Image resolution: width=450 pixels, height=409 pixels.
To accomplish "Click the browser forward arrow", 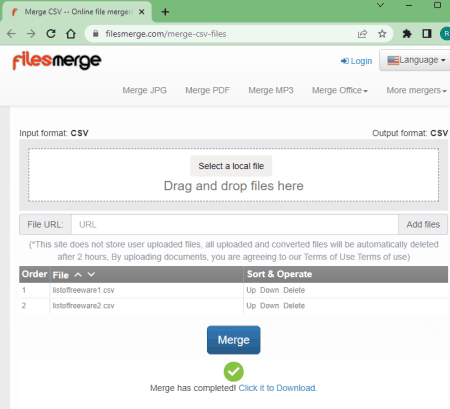I will pos(31,34).
